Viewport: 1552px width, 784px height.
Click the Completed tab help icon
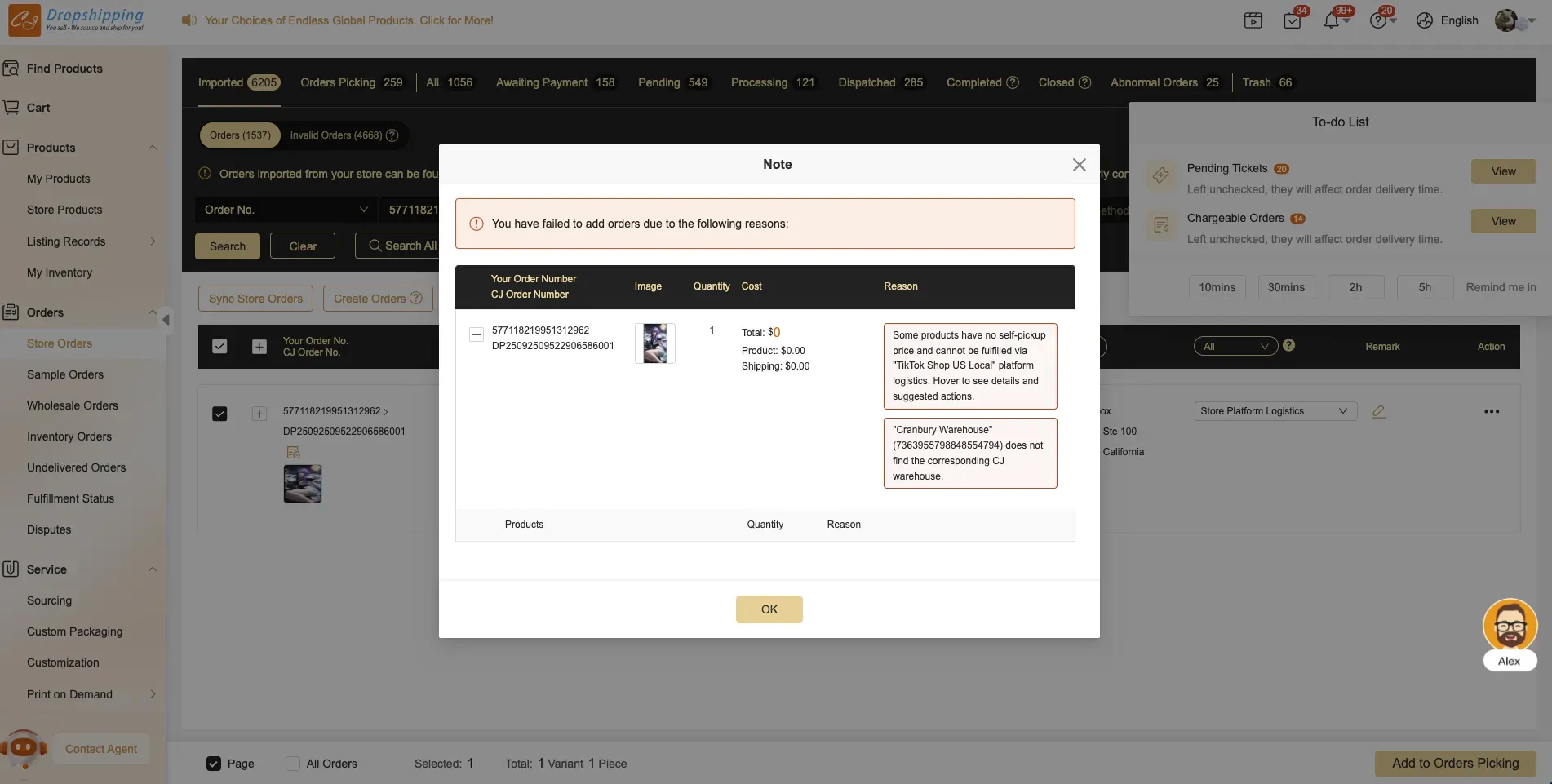pos(1013,82)
